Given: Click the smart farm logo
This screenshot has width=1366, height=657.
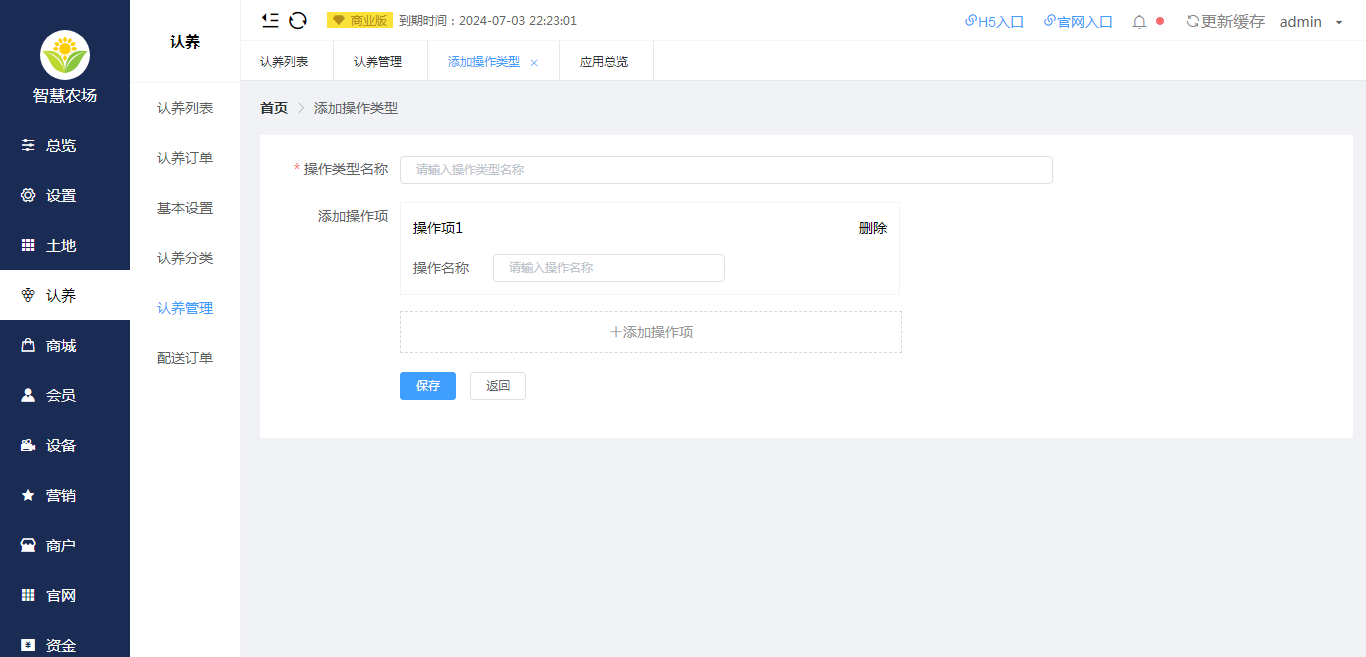Looking at the screenshot, I should pyautogui.click(x=65, y=55).
